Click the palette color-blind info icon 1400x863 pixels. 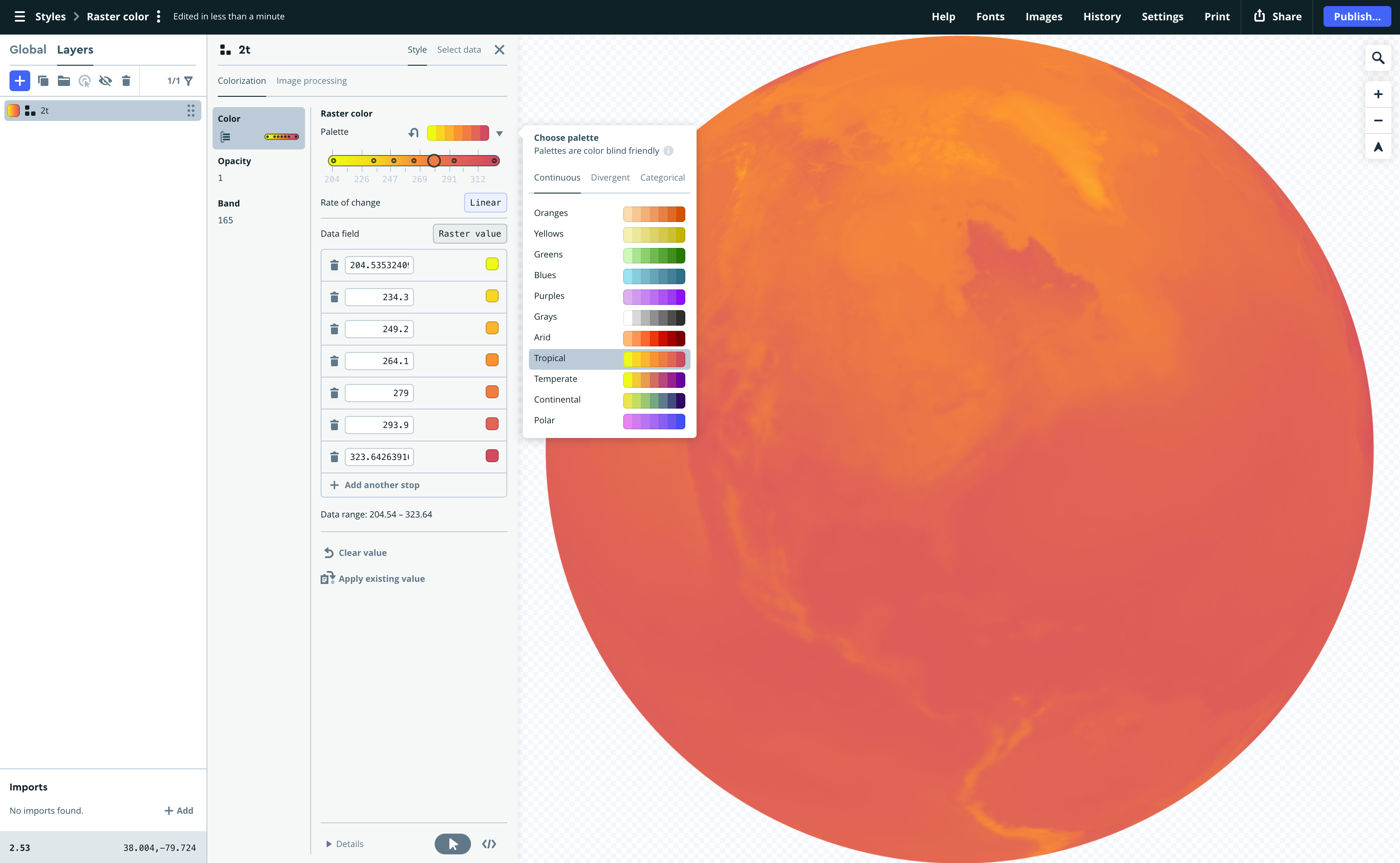click(668, 151)
